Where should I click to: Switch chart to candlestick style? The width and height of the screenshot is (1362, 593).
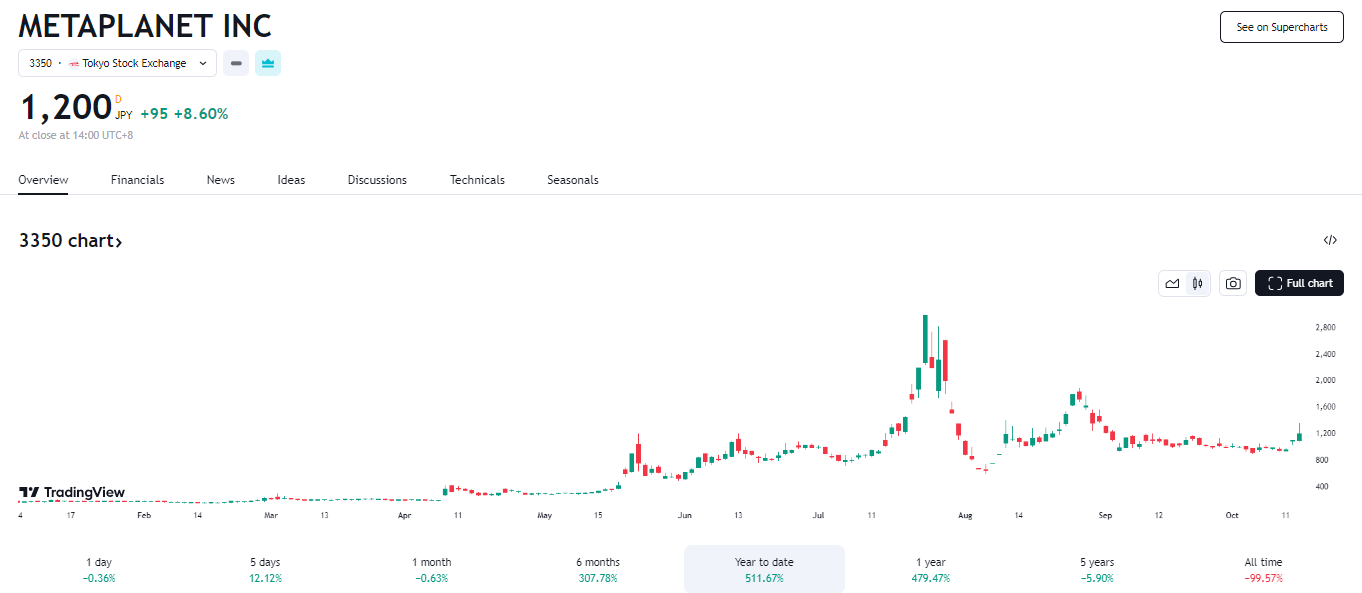pos(1198,283)
